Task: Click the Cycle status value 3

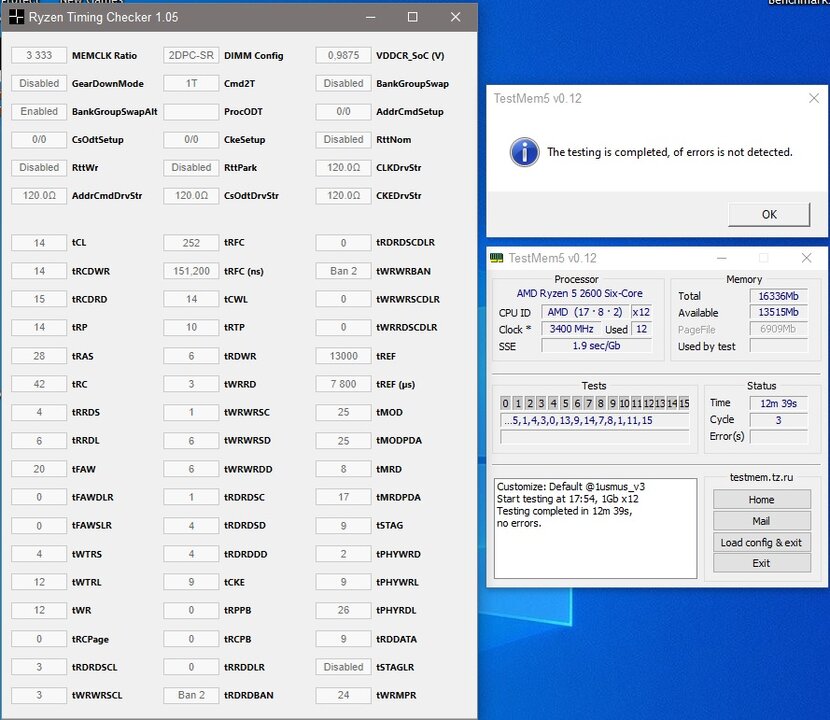Action: 778,420
